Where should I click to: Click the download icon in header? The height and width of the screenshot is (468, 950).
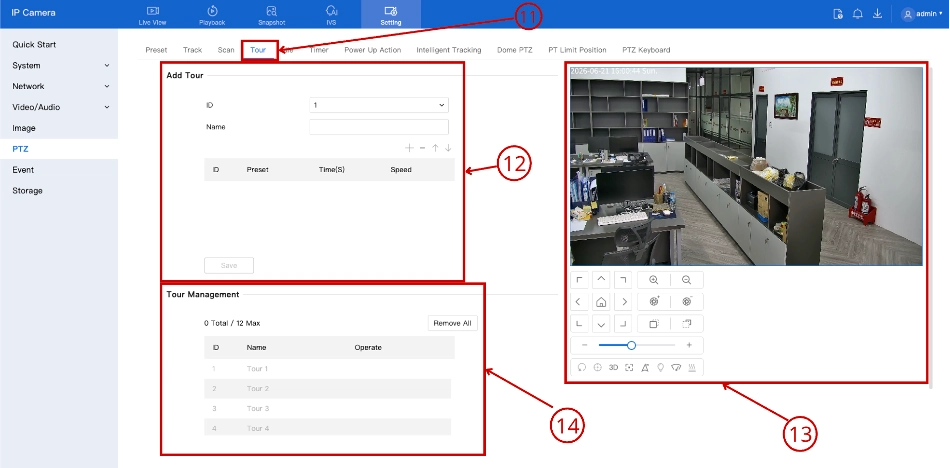877,14
